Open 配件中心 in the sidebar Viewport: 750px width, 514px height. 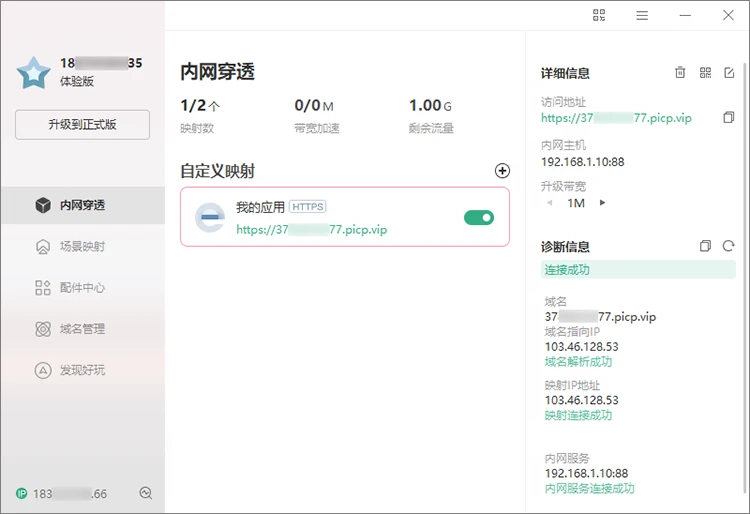click(x=83, y=287)
